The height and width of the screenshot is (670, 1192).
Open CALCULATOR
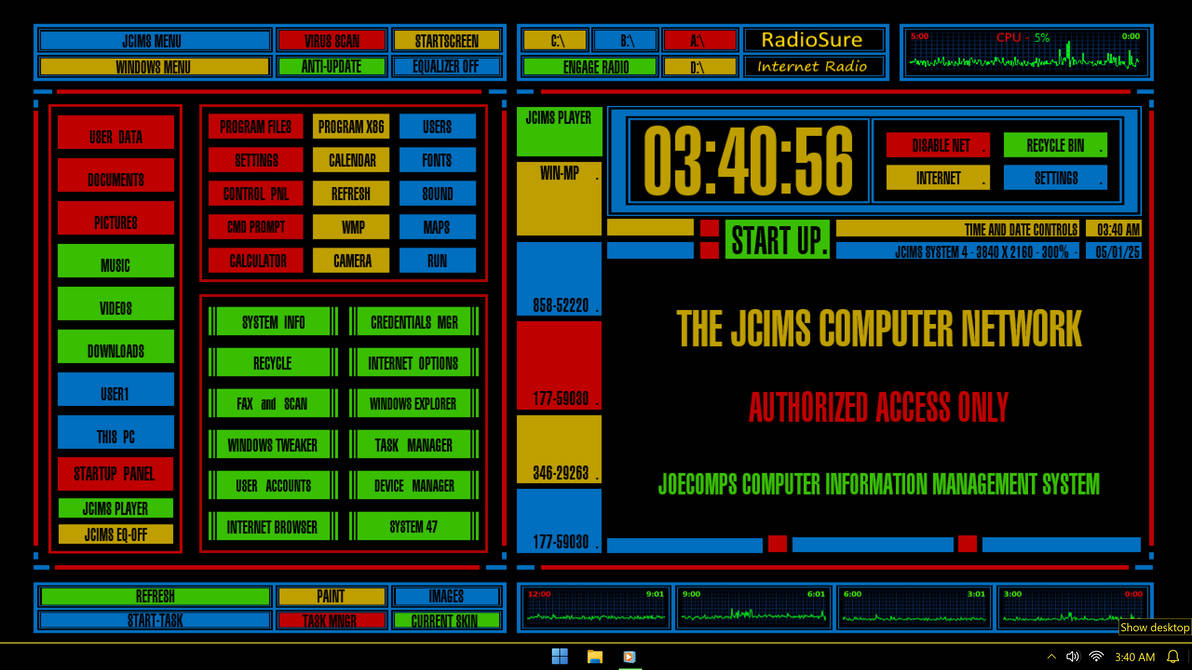pos(255,260)
